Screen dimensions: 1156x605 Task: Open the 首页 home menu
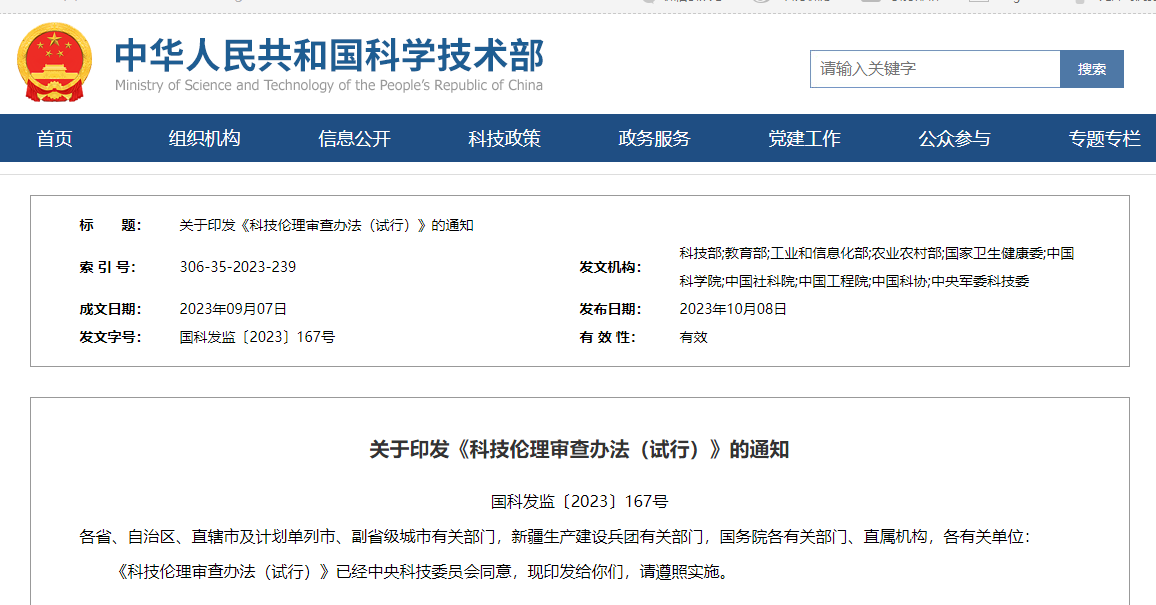(x=55, y=139)
